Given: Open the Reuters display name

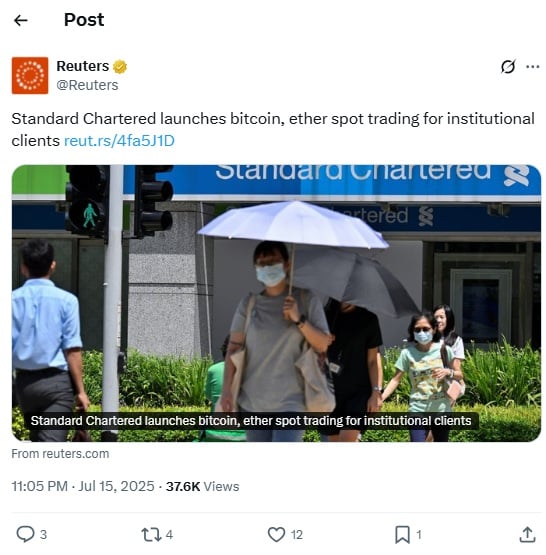Looking at the screenshot, I should point(82,66).
